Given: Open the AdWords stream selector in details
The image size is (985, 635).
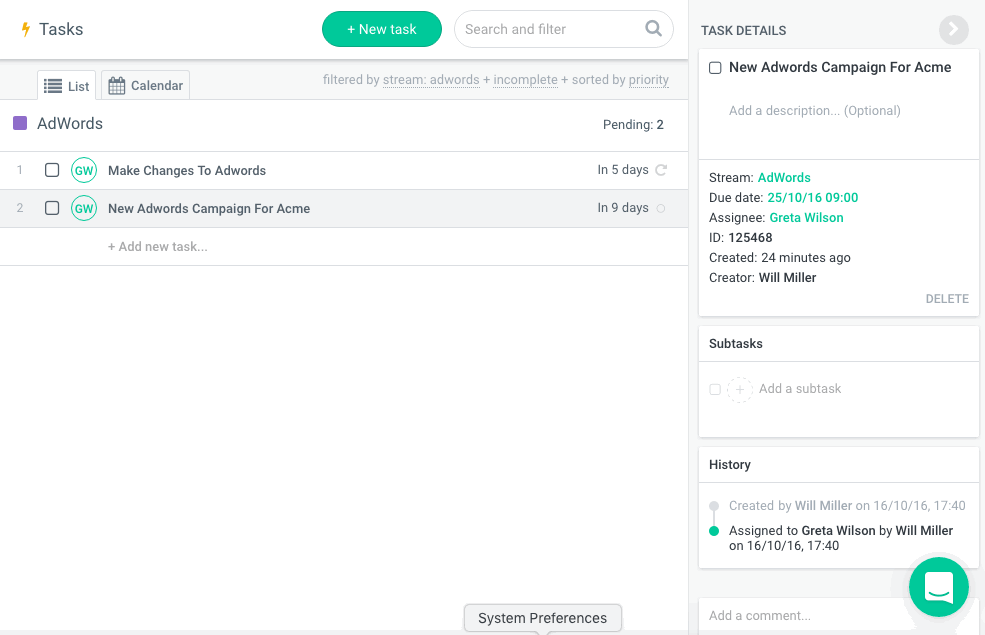Looking at the screenshot, I should click(x=784, y=178).
